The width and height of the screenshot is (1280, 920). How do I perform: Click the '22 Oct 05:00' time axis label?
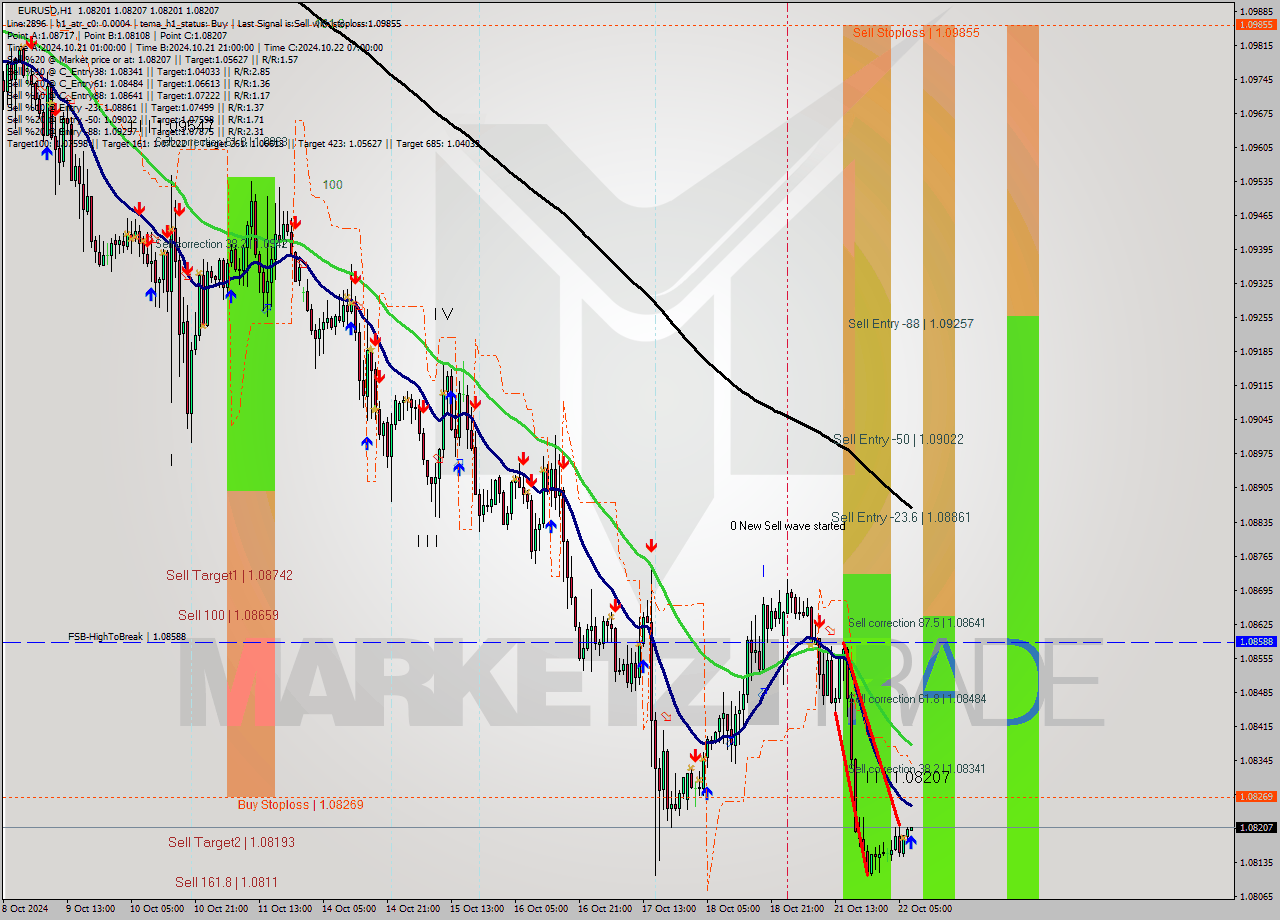point(926,909)
